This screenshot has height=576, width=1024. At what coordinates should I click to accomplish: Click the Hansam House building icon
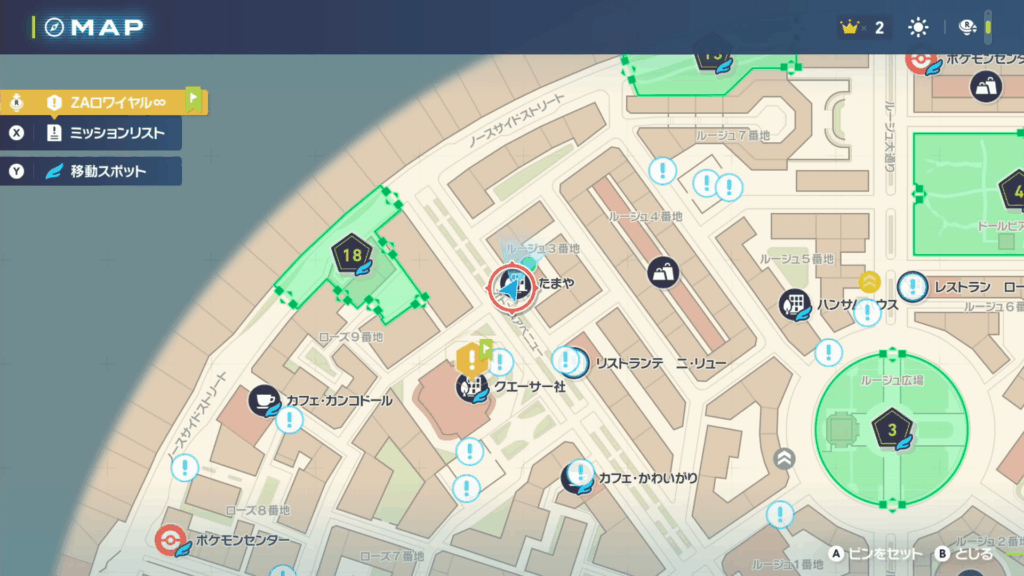point(795,304)
